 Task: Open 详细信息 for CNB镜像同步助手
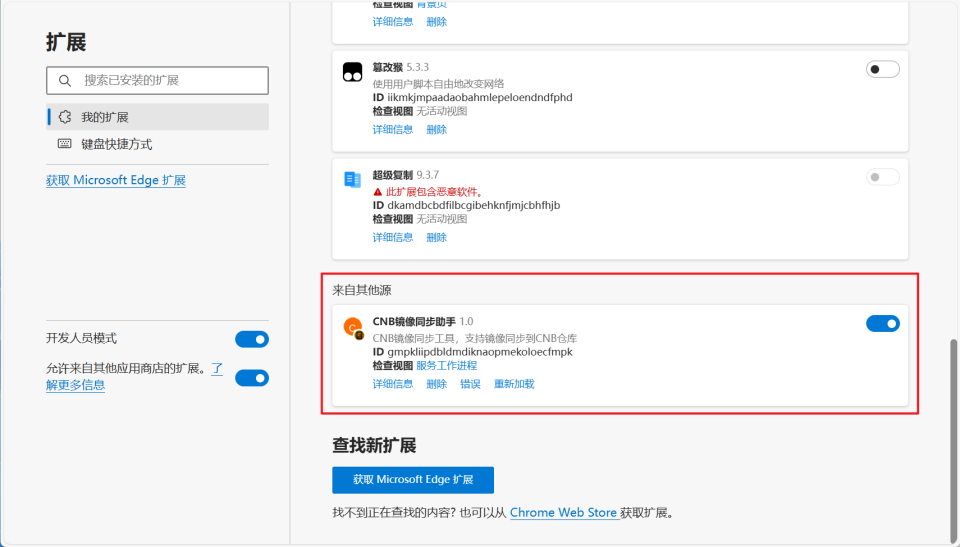click(392, 384)
